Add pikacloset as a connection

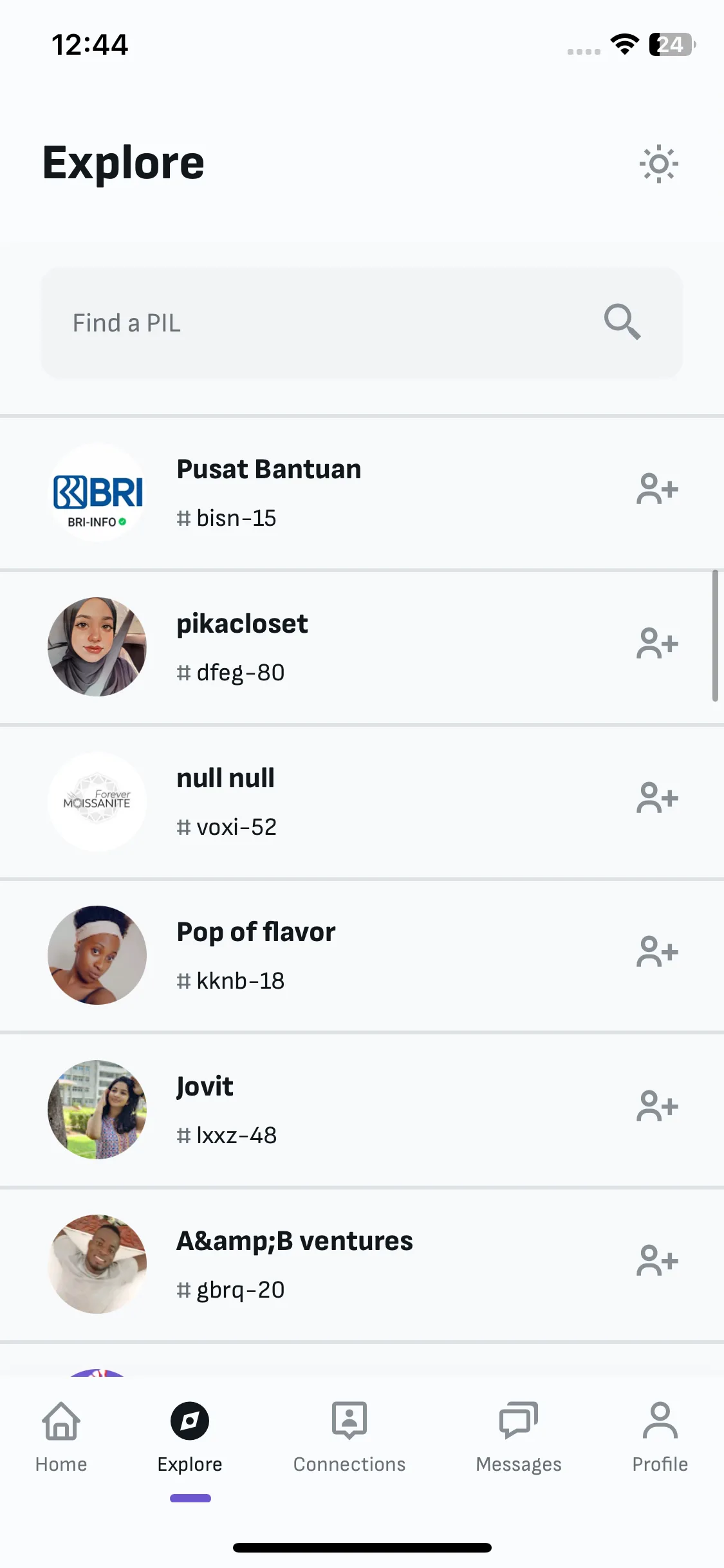coord(657,644)
